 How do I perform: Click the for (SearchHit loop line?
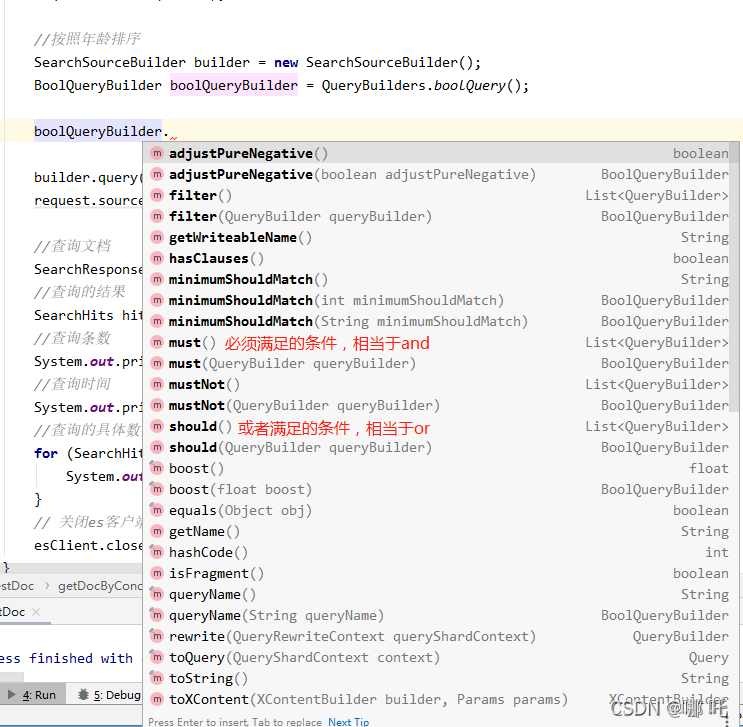coord(88,454)
